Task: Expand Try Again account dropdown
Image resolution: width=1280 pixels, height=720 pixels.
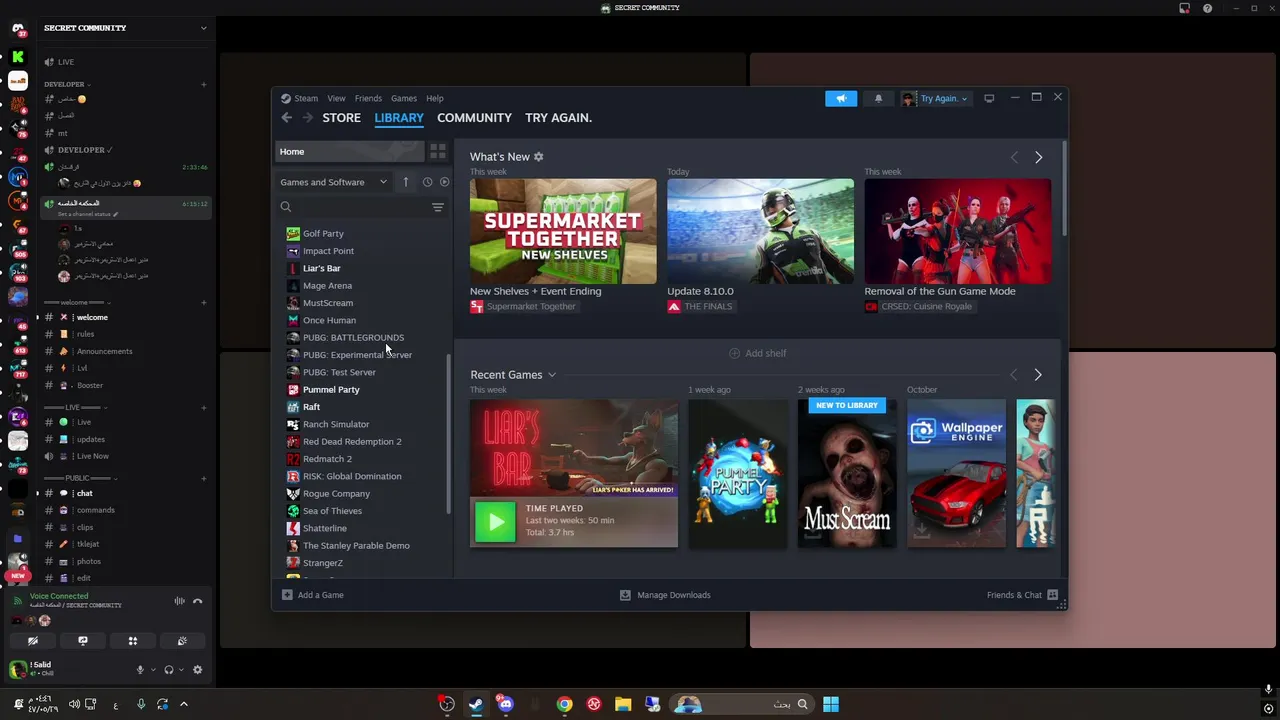Action: click(935, 98)
